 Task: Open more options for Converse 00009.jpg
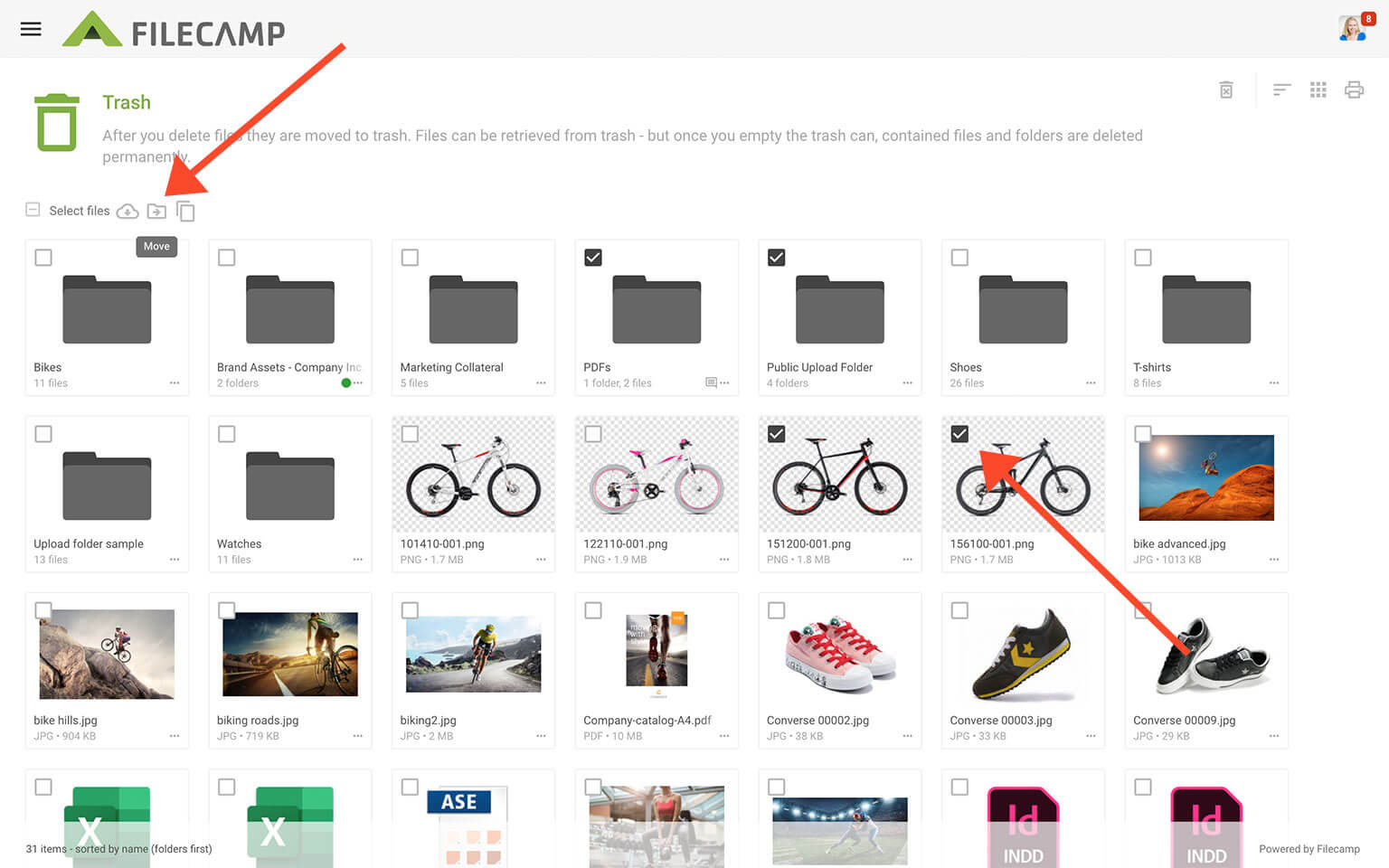(x=1274, y=736)
